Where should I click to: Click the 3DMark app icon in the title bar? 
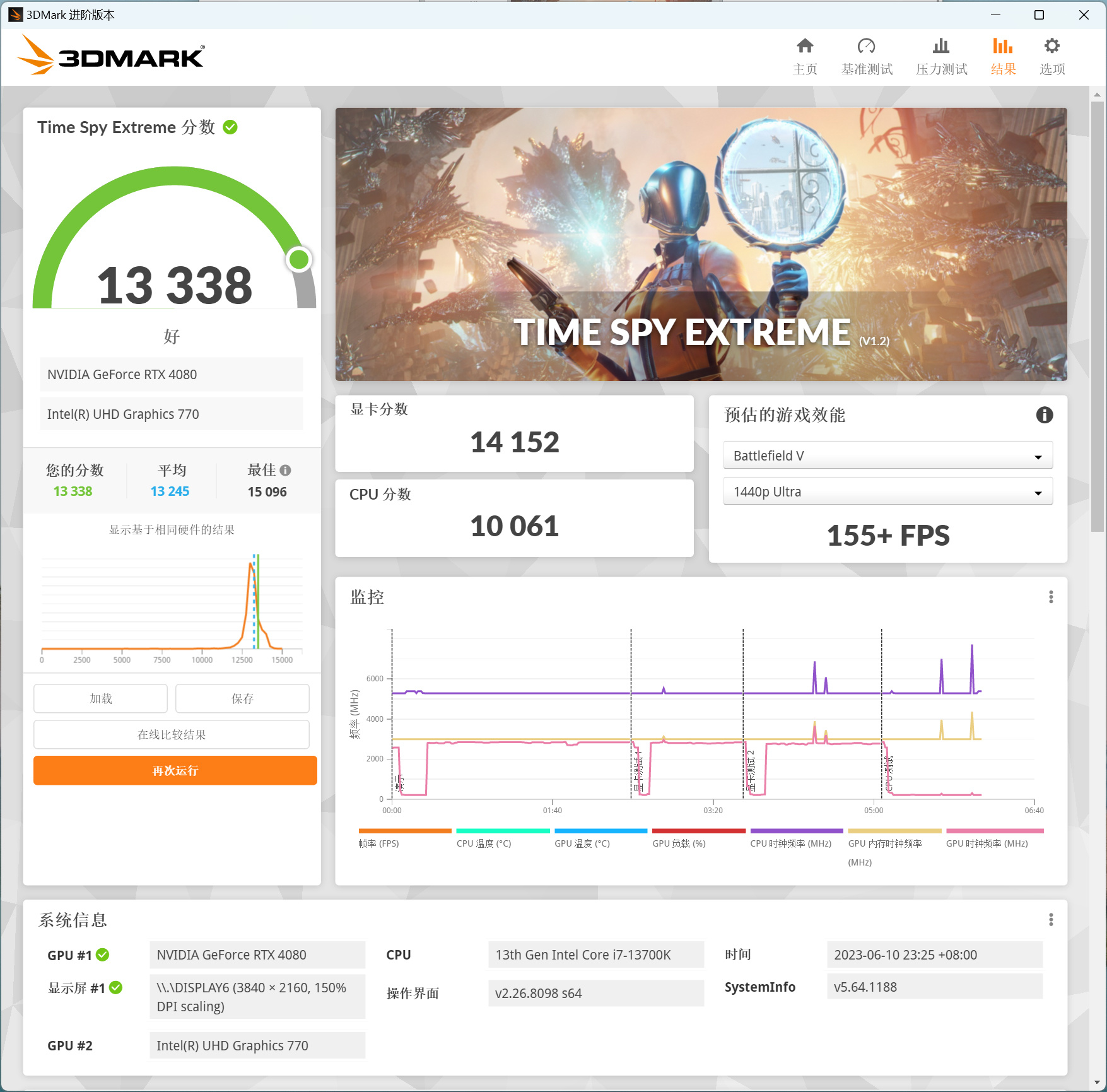click(x=15, y=15)
